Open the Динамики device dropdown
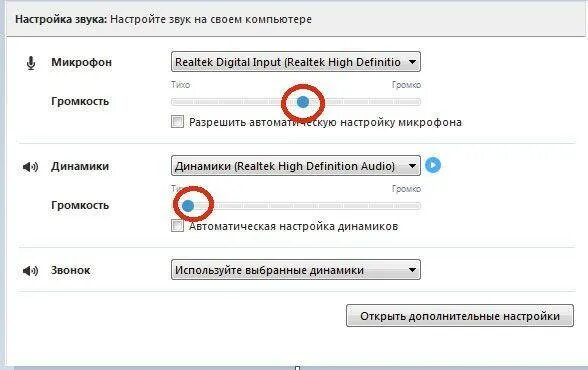The height and width of the screenshot is (370, 588). [x=296, y=166]
